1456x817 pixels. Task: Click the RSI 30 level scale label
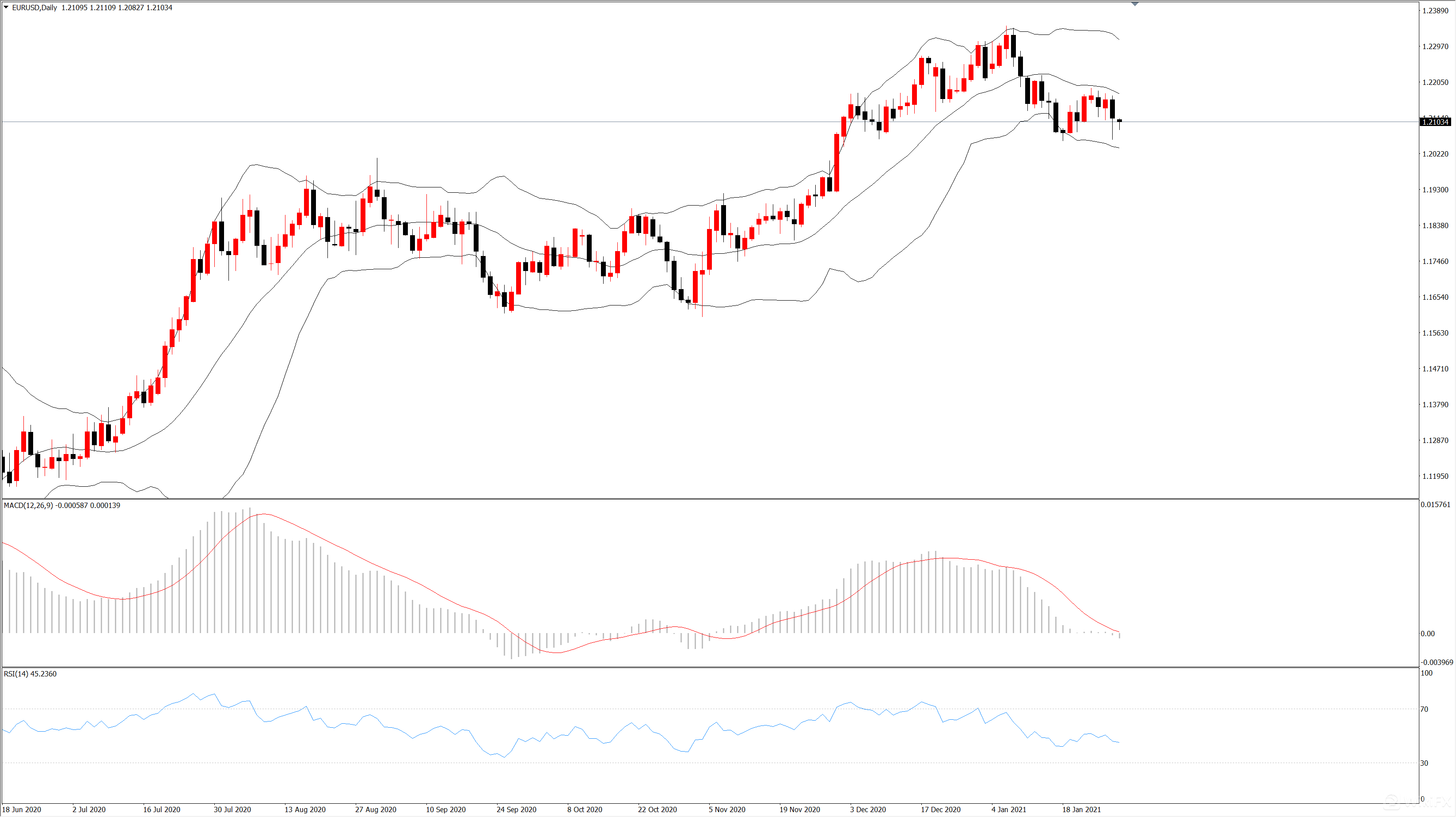[1424, 764]
